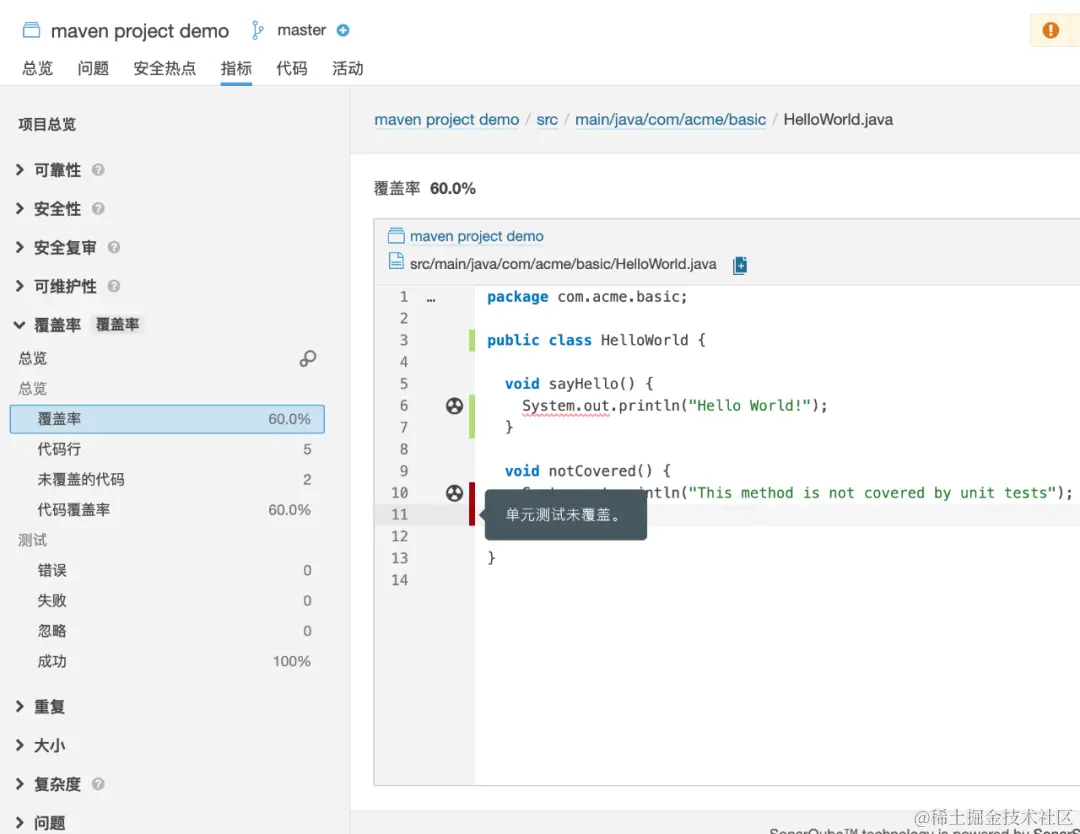This screenshot has width=1080, height=834.
Task: Select 代码覆盖率 metric row
Action: (x=167, y=510)
